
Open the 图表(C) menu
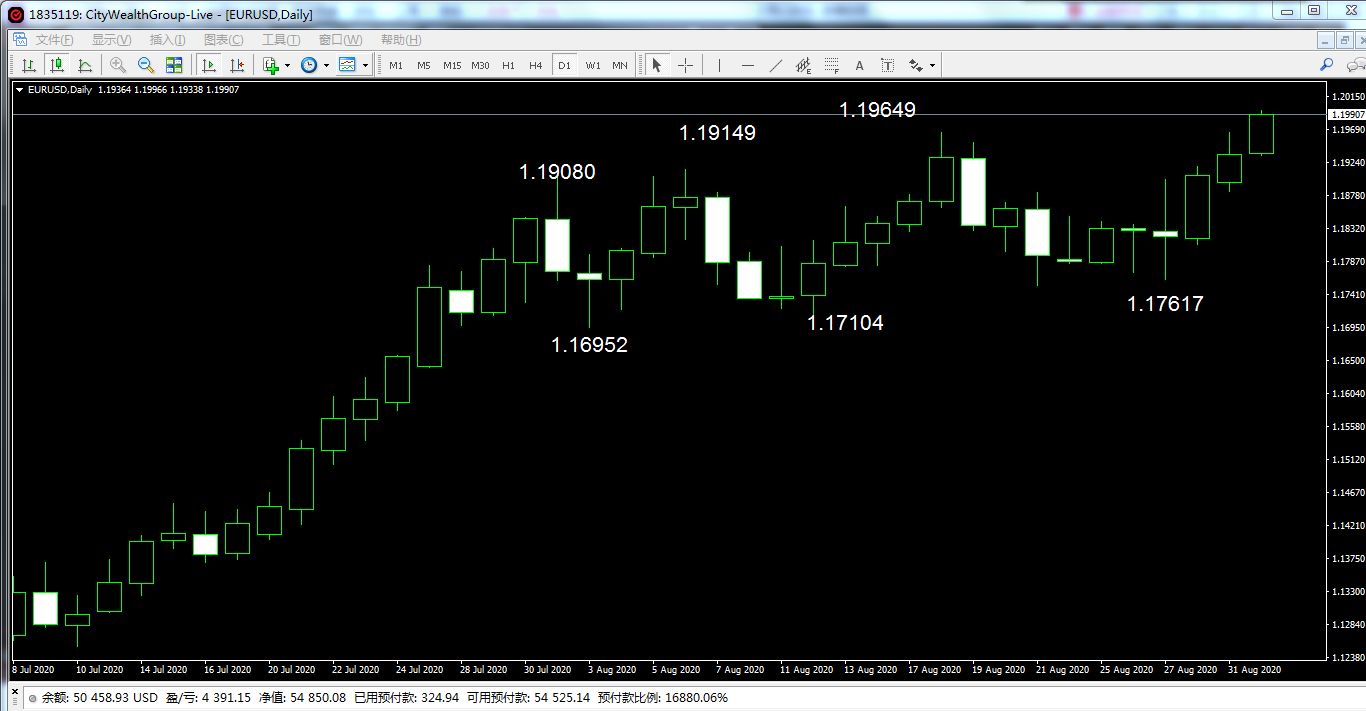(x=223, y=40)
